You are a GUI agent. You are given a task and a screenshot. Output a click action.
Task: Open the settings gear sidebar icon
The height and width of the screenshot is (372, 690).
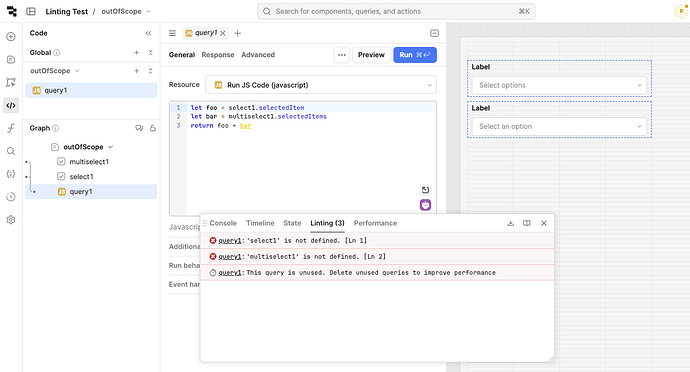coord(11,220)
